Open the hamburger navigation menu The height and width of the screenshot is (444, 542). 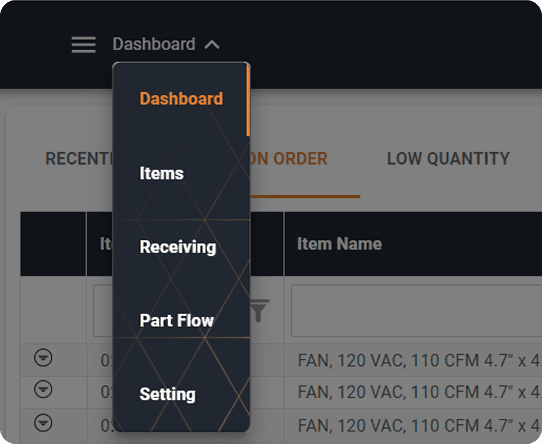tap(83, 45)
